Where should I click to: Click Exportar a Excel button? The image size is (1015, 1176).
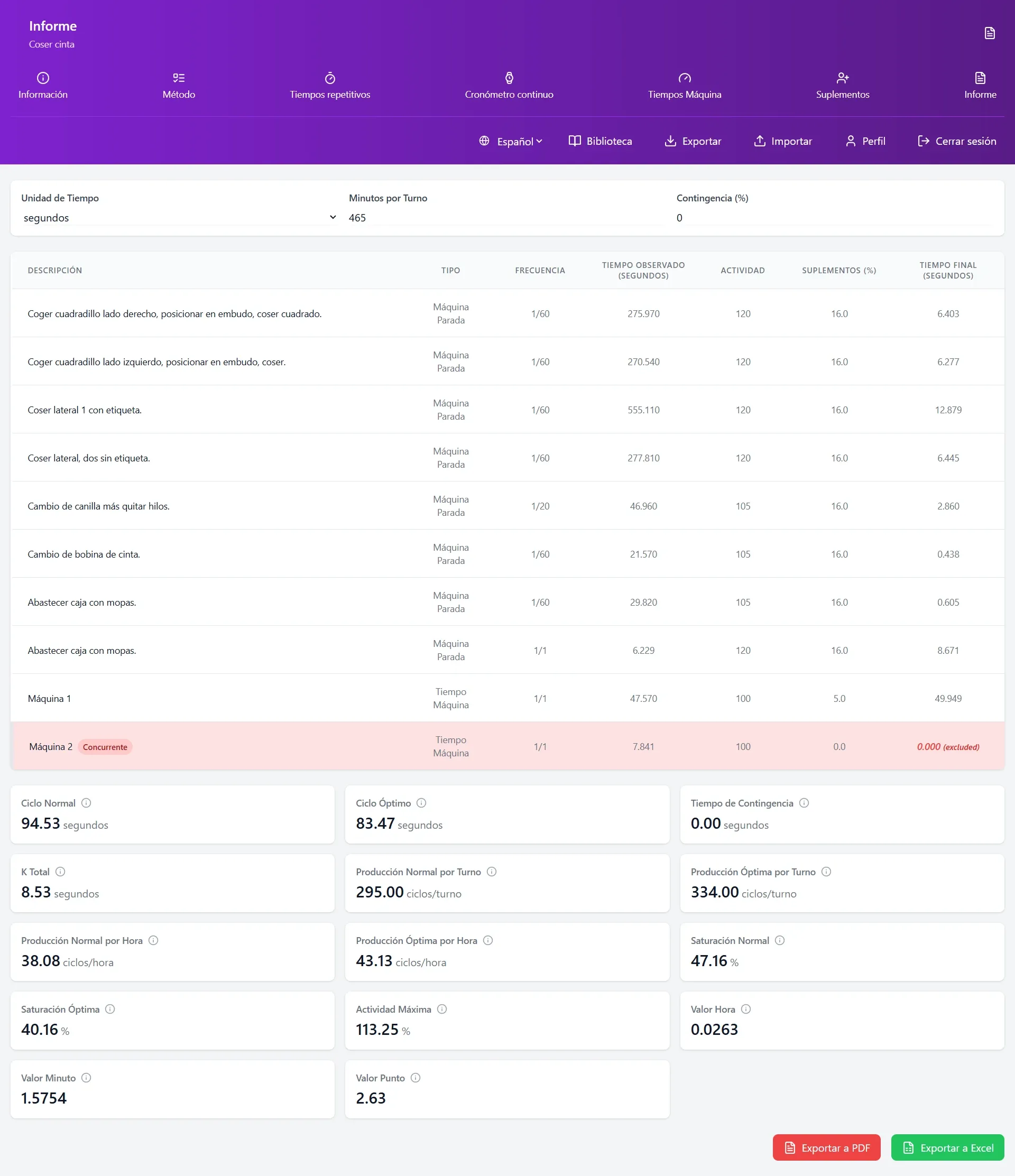pos(947,1147)
